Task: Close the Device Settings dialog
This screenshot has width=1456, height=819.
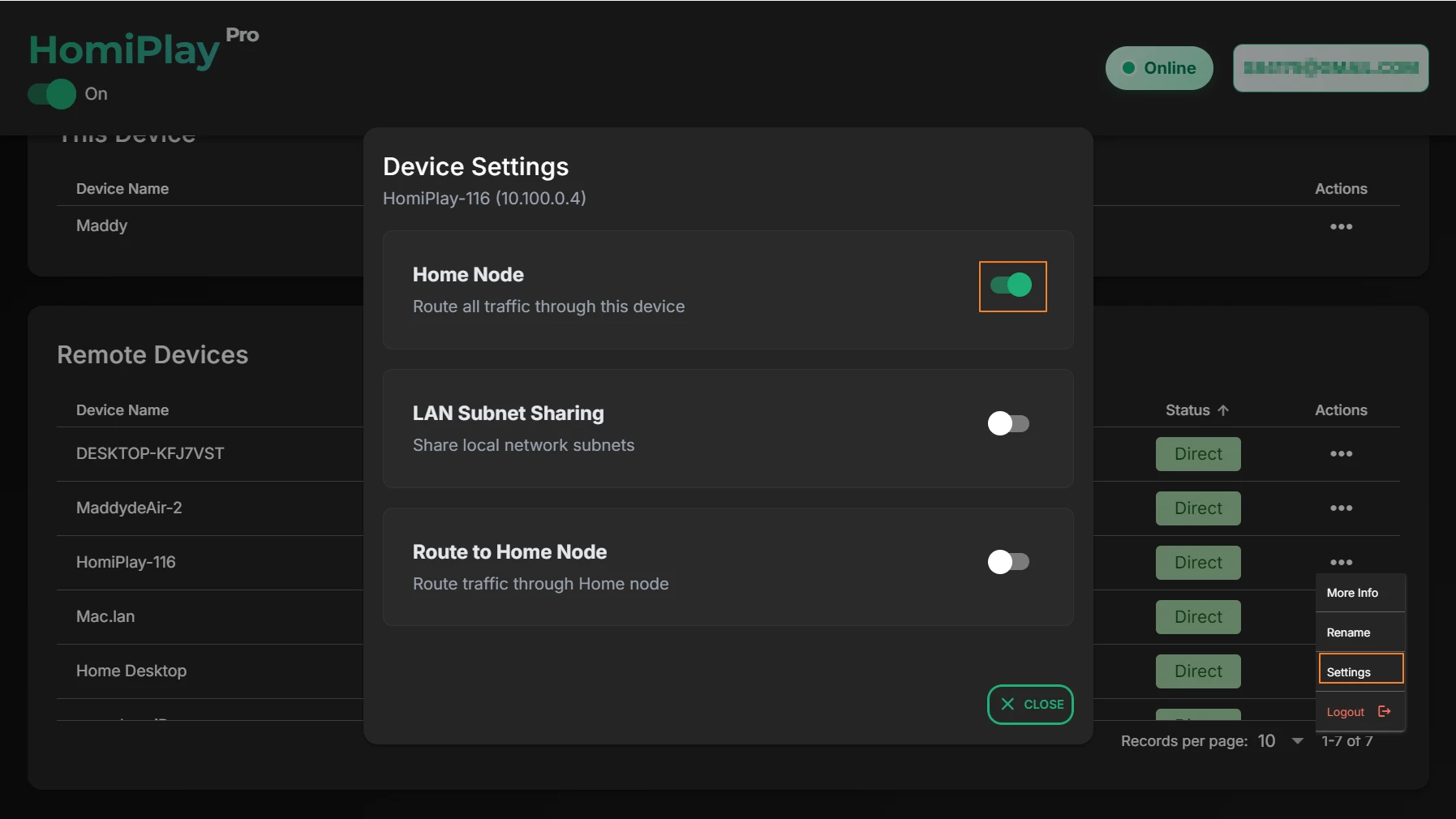Action: [x=1030, y=705]
